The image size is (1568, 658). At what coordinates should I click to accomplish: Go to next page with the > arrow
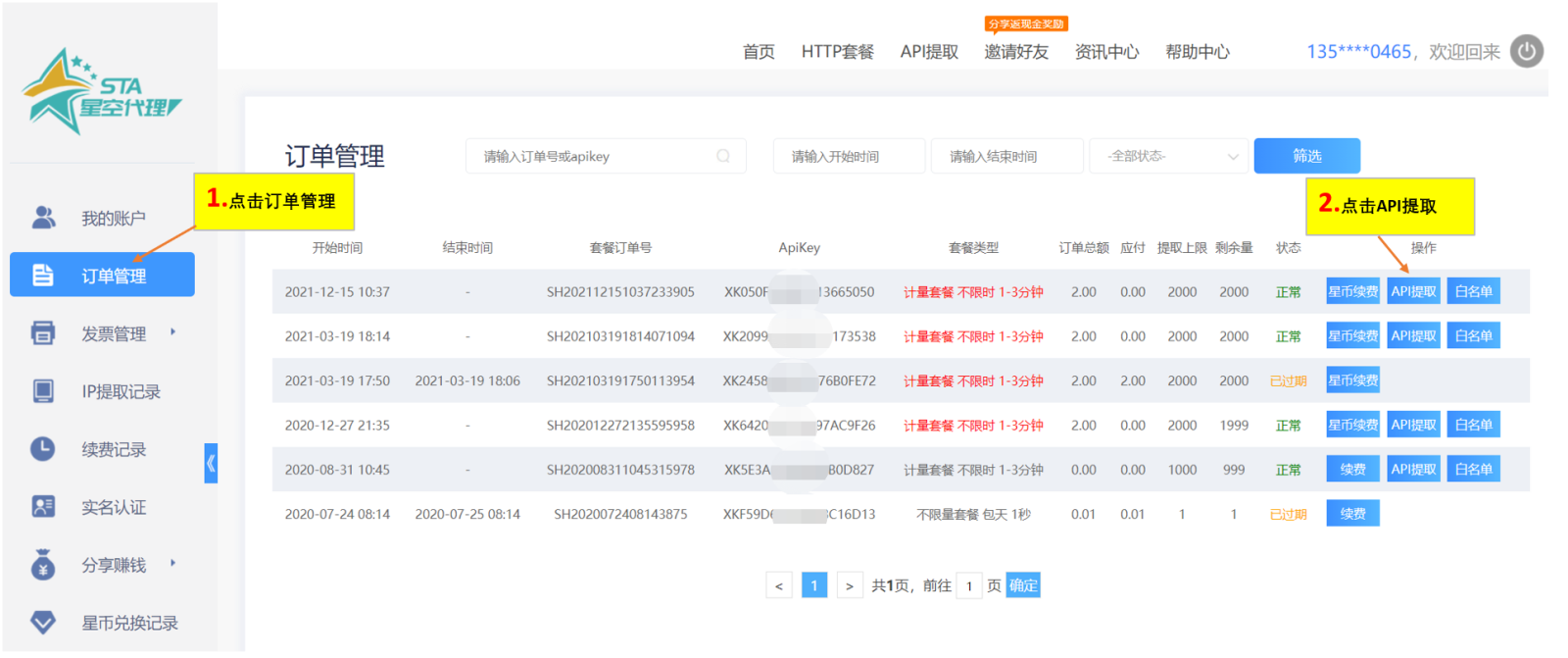(x=850, y=585)
